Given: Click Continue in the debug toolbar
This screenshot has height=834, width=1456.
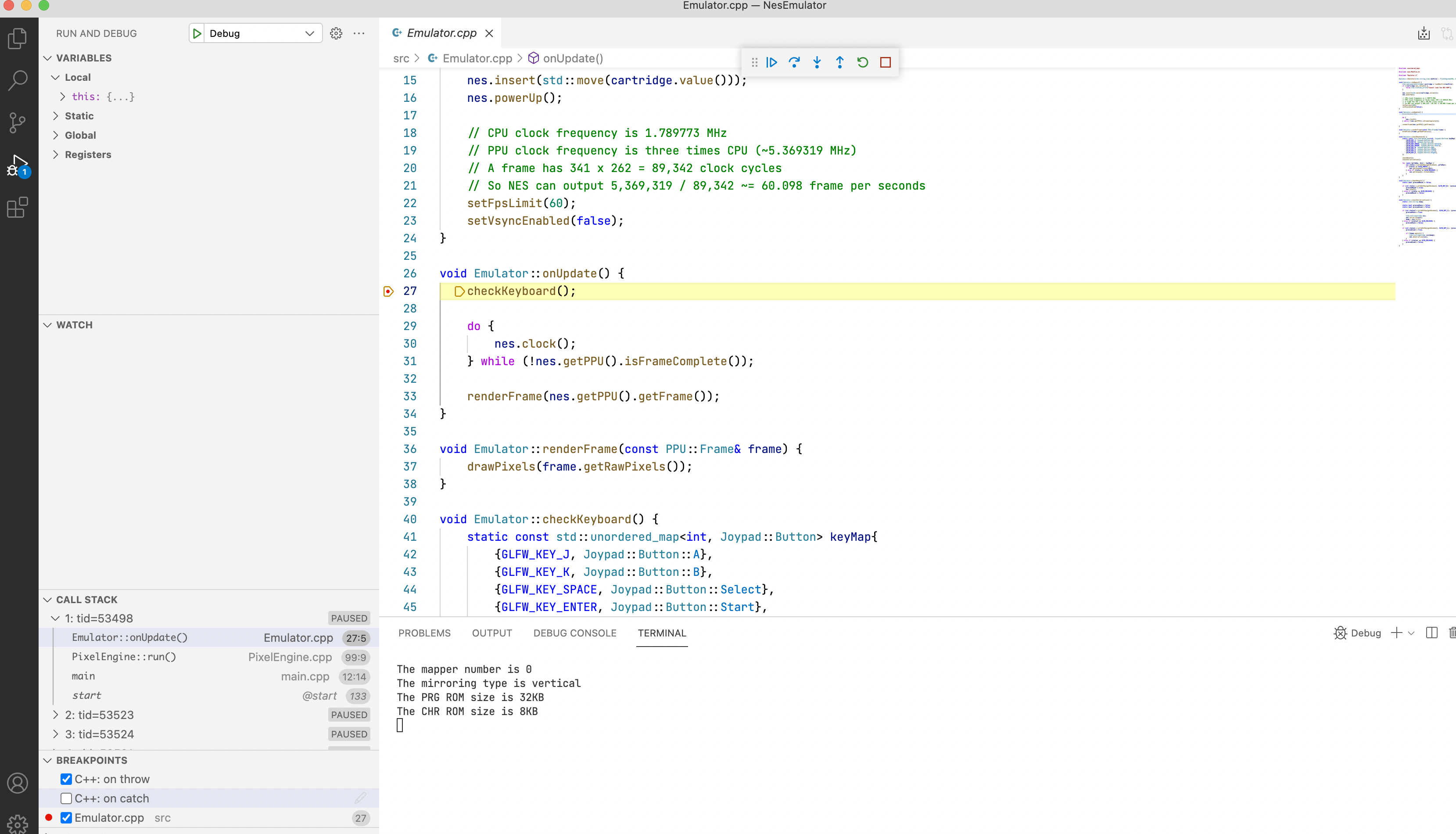Looking at the screenshot, I should (772, 62).
